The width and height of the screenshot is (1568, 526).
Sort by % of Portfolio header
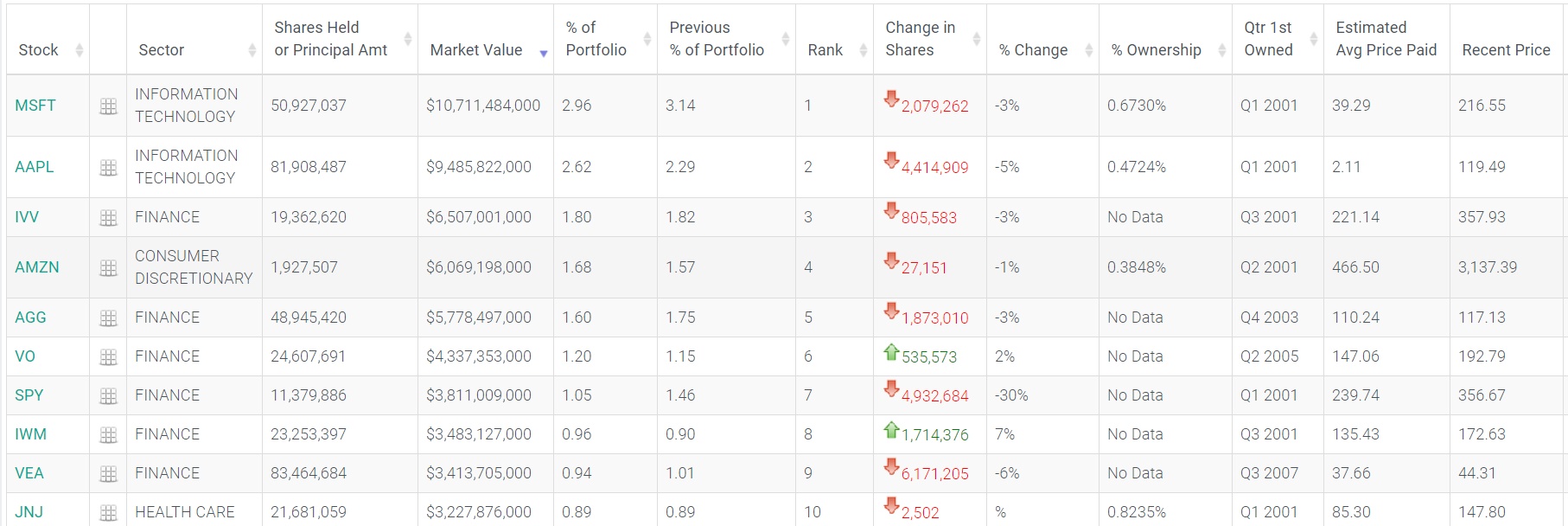596,40
